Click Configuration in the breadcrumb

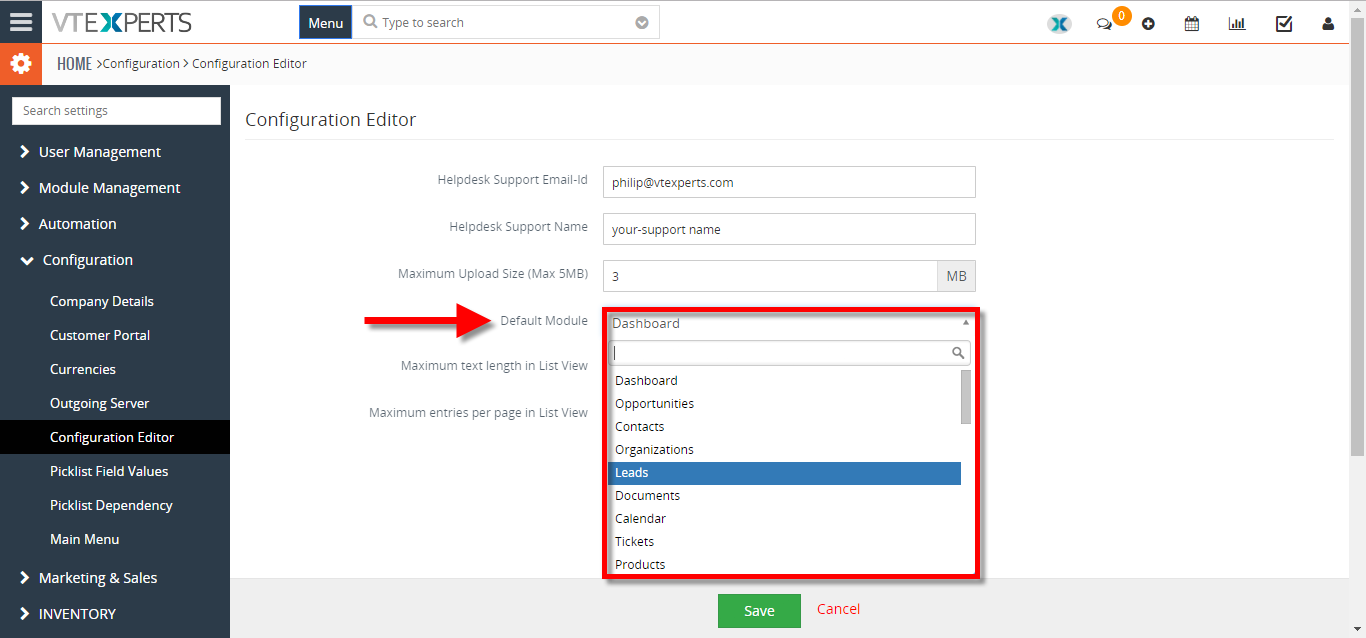coord(141,64)
